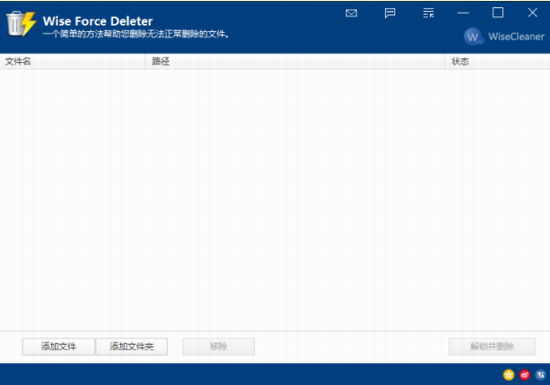
Task: Sort by the 路径 column header
Action: point(295,61)
